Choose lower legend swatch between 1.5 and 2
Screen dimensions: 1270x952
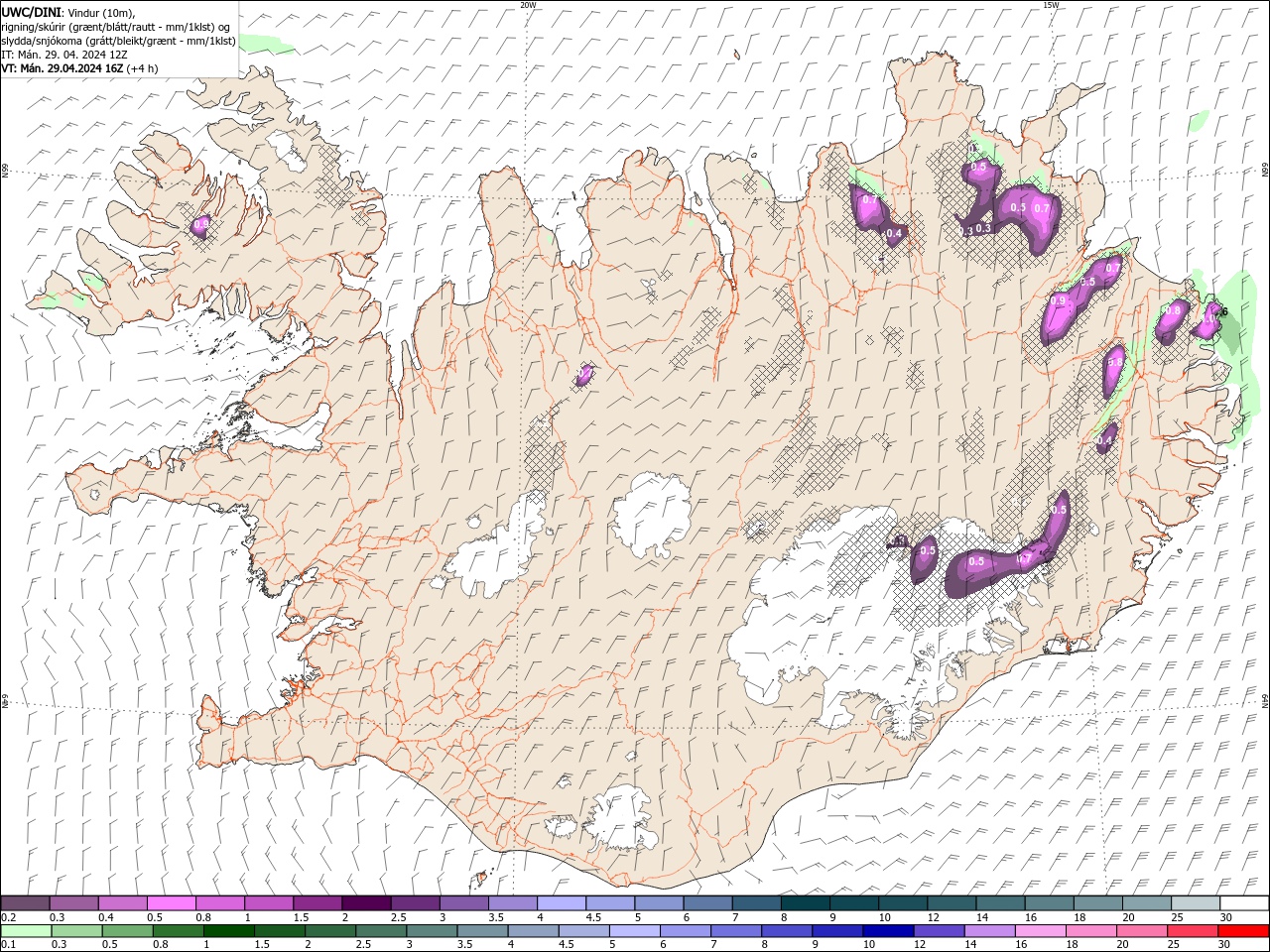click(279, 931)
